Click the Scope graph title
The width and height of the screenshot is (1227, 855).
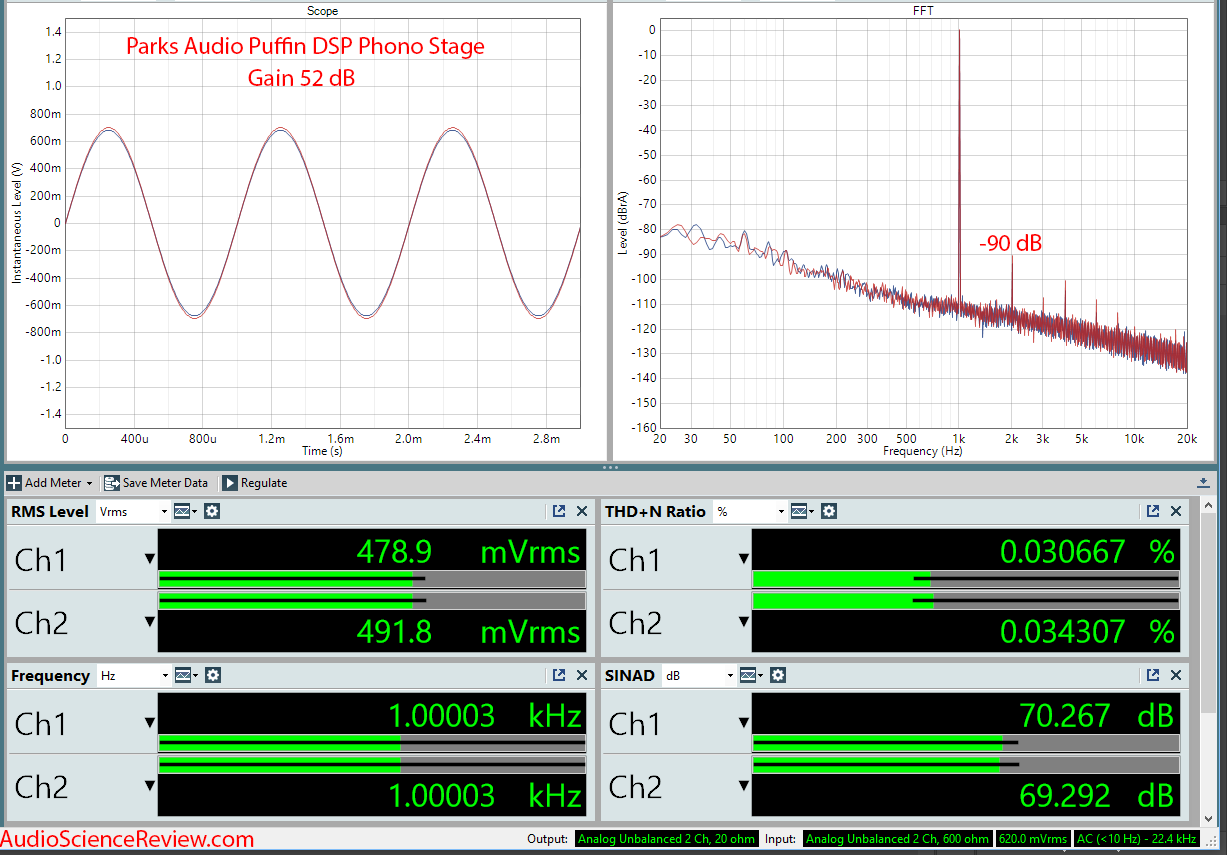tap(322, 11)
